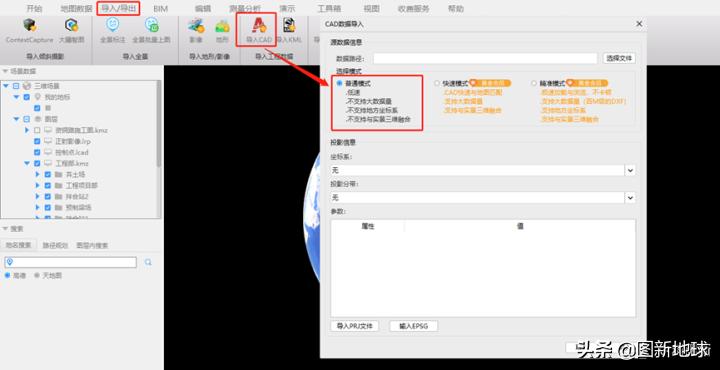The image size is (720, 370).
Task: Toggle the 工程部.kmz checkbox
Action: click(37, 163)
